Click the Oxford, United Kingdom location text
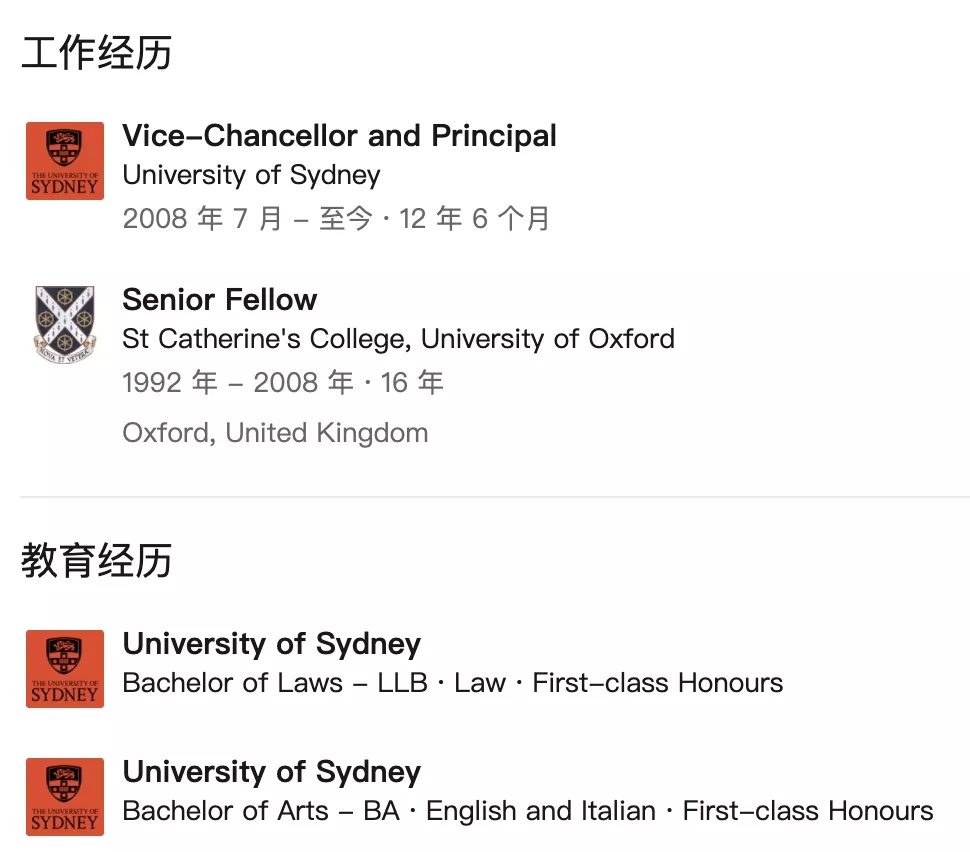Screen dimensions: 970x852 click(275, 432)
